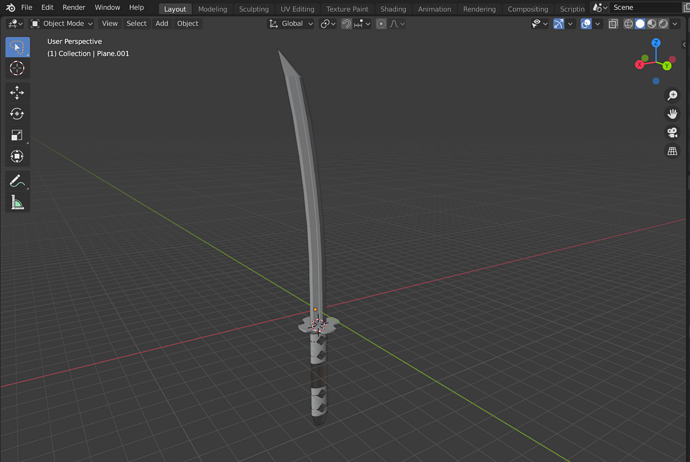The width and height of the screenshot is (690, 462).
Task: Click the pan view hand icon
Action: pos(672,114)
